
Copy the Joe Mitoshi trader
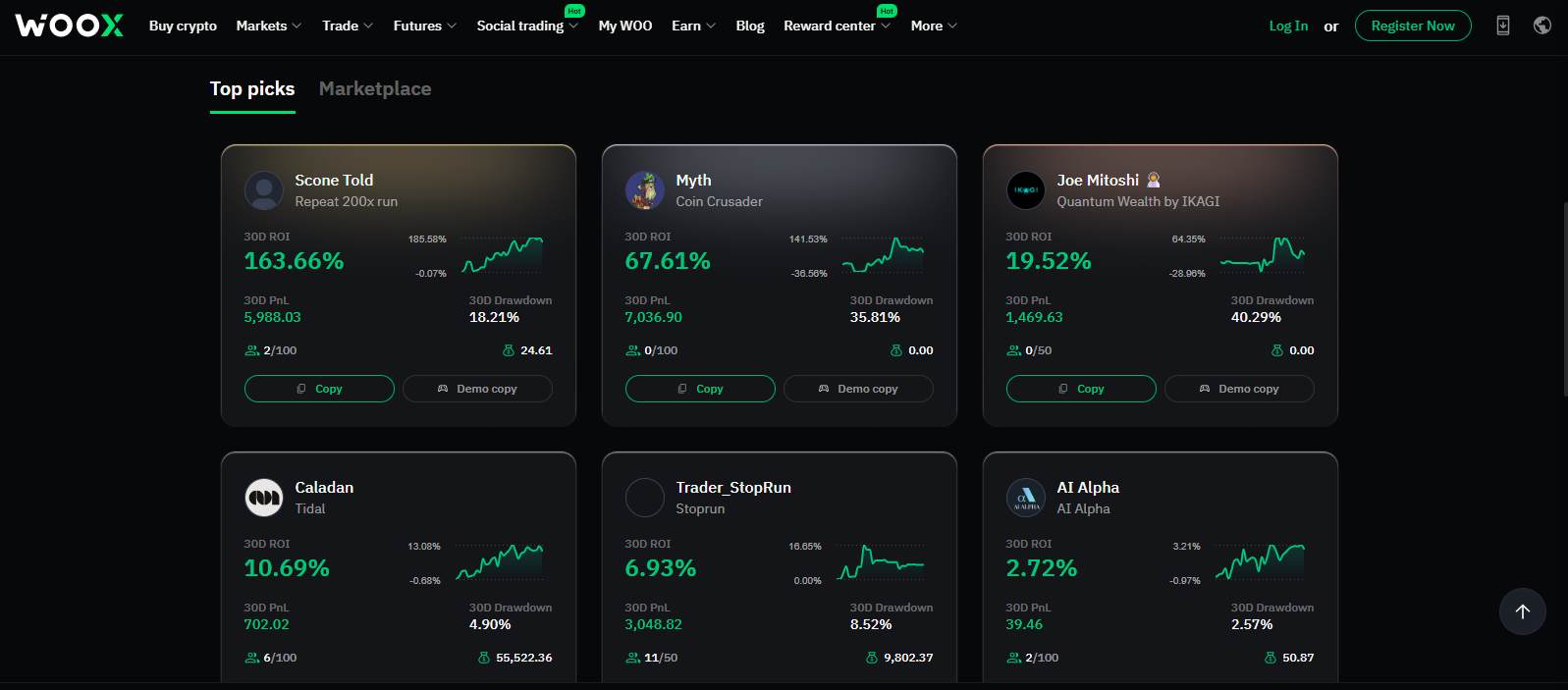[x=1081, y=389]
